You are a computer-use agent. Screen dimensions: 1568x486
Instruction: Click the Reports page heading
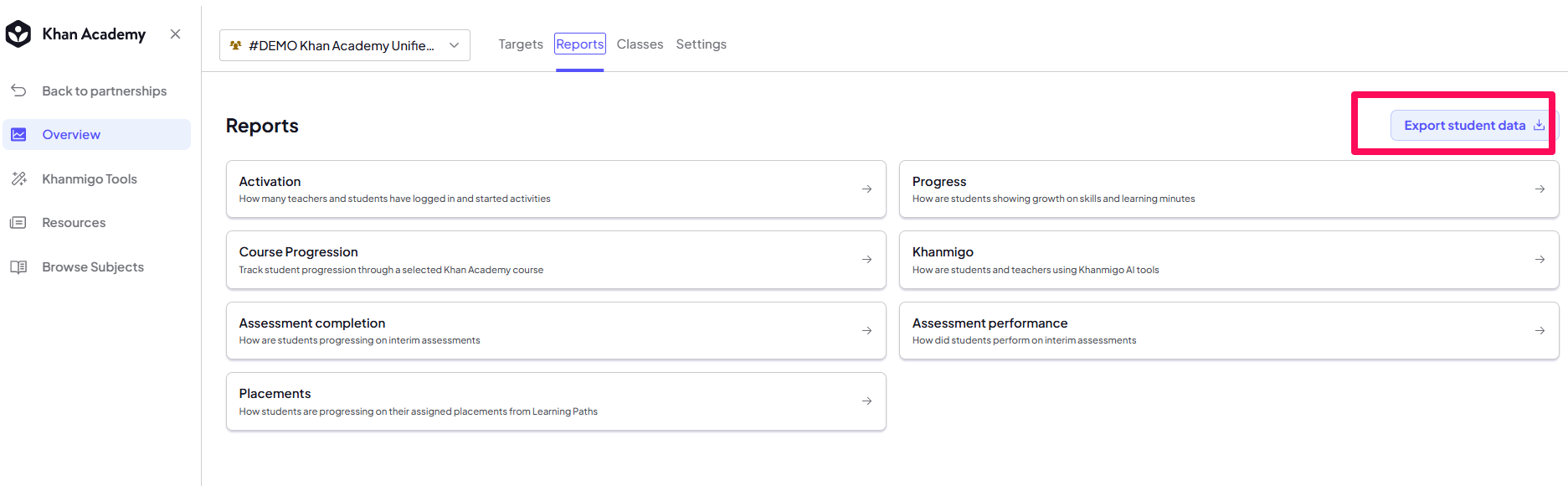point(262,126)
